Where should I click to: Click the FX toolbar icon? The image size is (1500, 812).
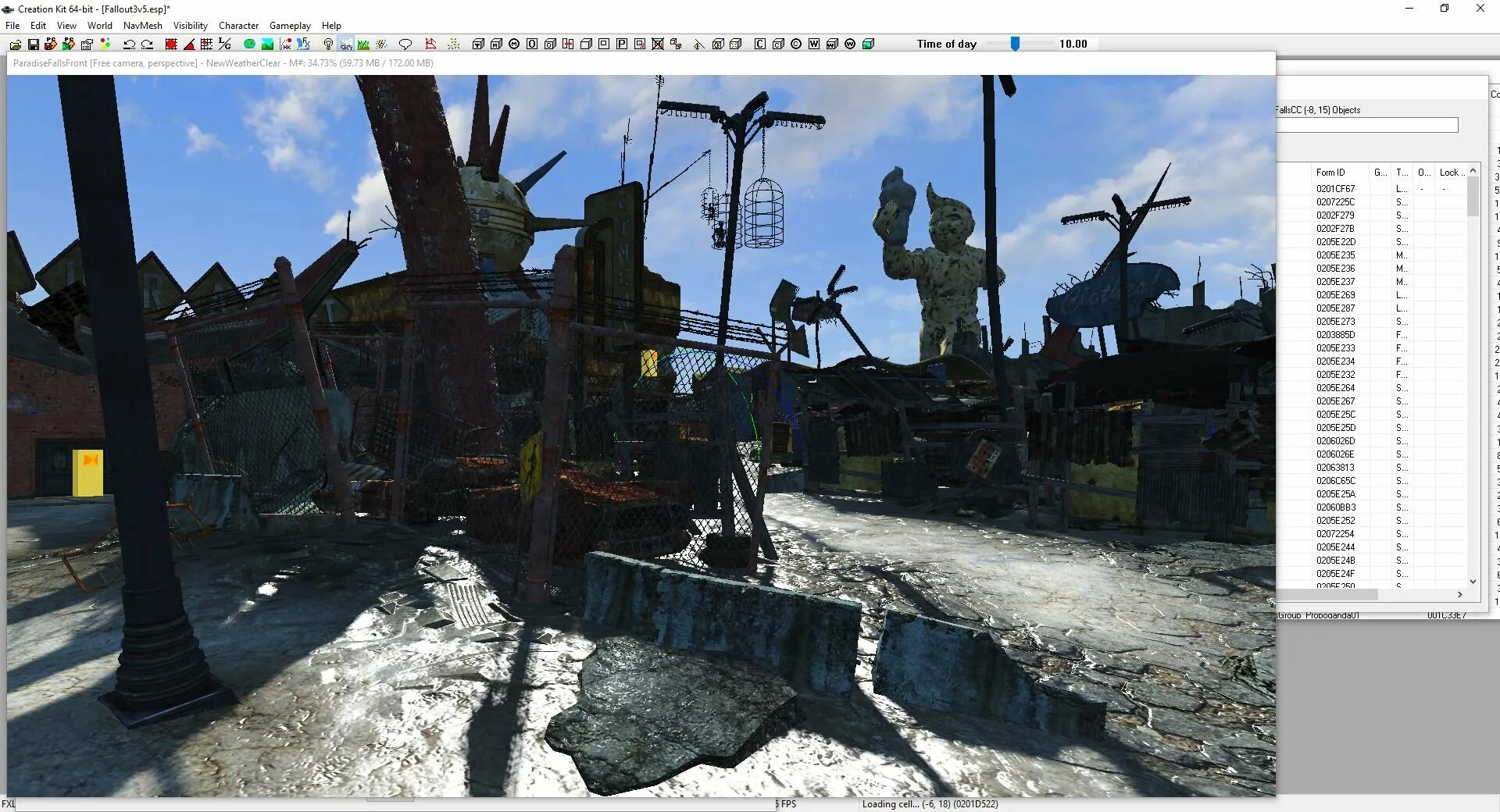pyautogui.click(x=303, y=45)
